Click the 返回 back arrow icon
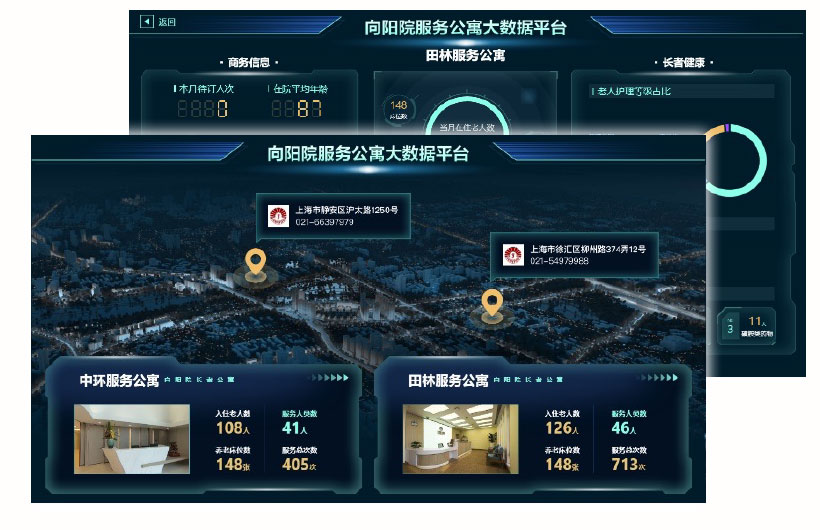The width and height of the screenshot is (820, 530). 148,21
